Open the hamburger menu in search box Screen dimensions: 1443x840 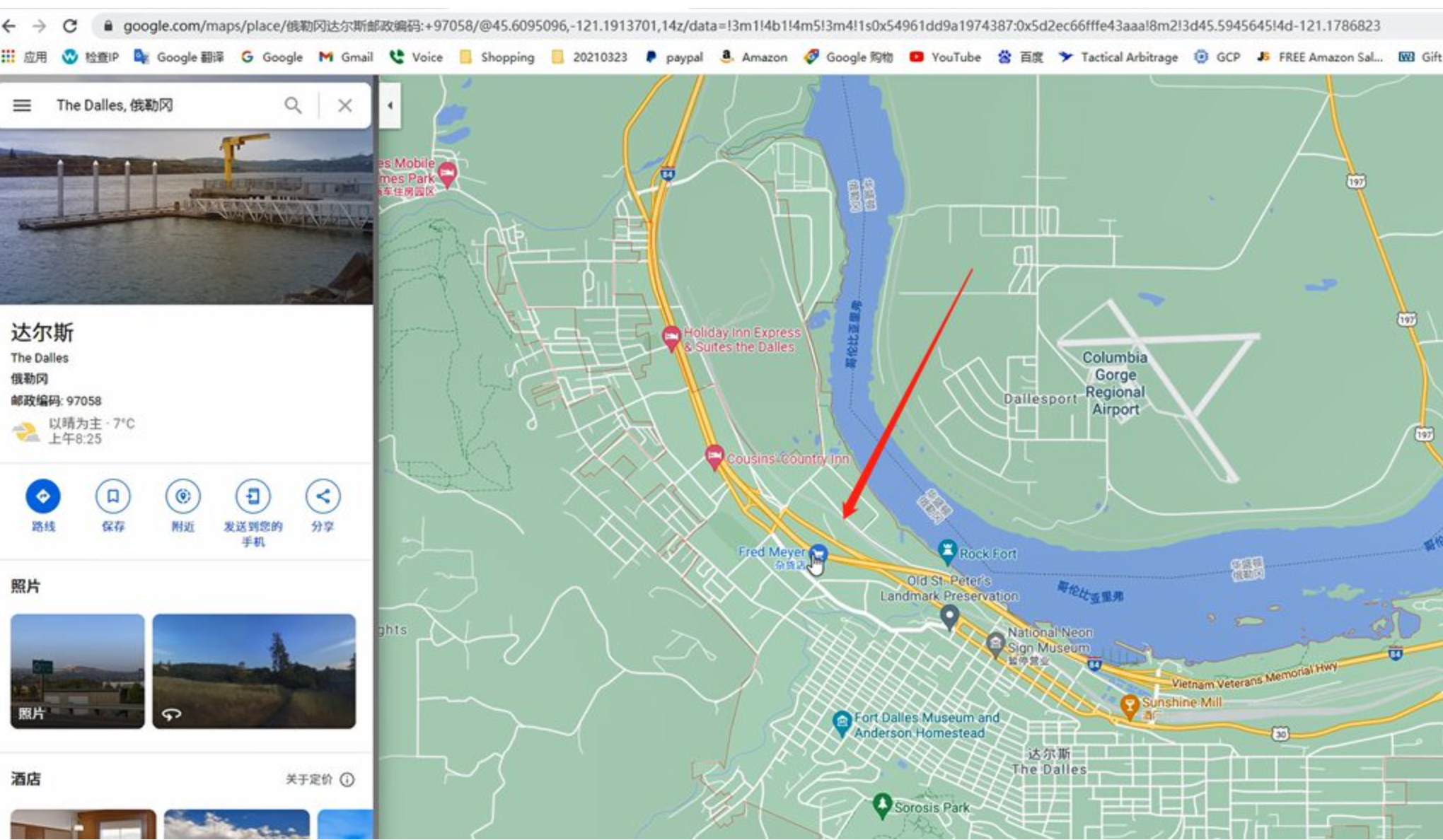22,105
